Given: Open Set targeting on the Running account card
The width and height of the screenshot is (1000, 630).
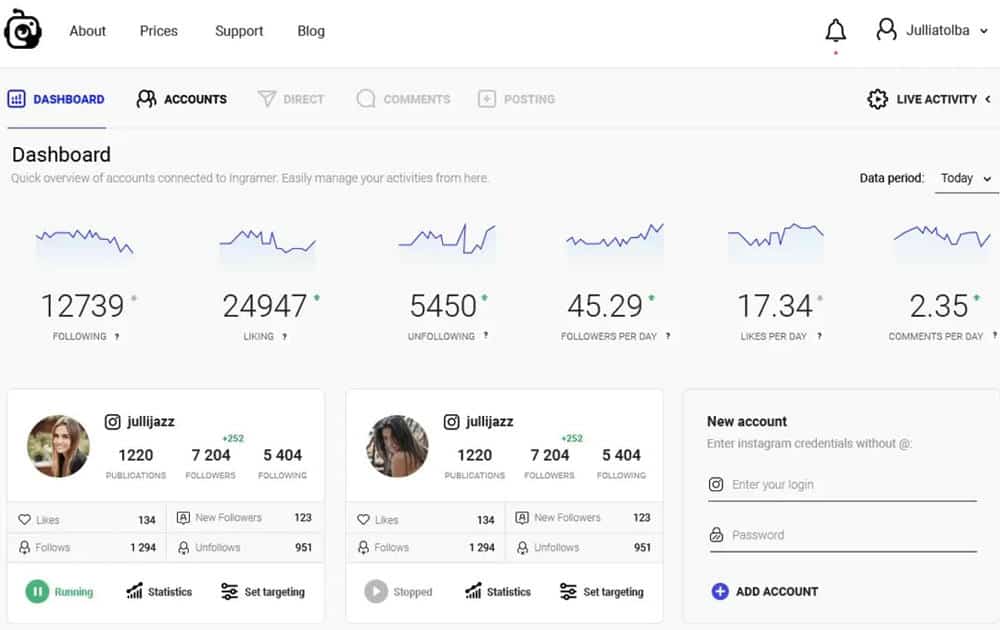Looking at the screenshot, I should click(x=263, y=591).
